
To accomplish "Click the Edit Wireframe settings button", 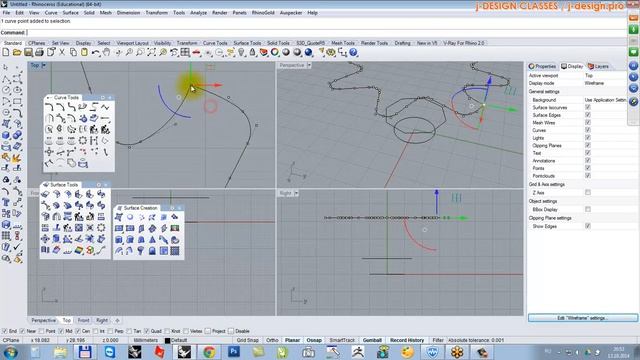I will pos(582,318).
